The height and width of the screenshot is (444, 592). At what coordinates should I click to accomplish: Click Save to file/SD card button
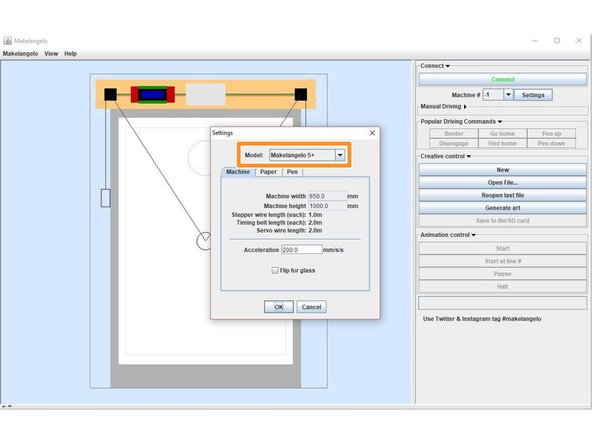[x=503, y=220]
